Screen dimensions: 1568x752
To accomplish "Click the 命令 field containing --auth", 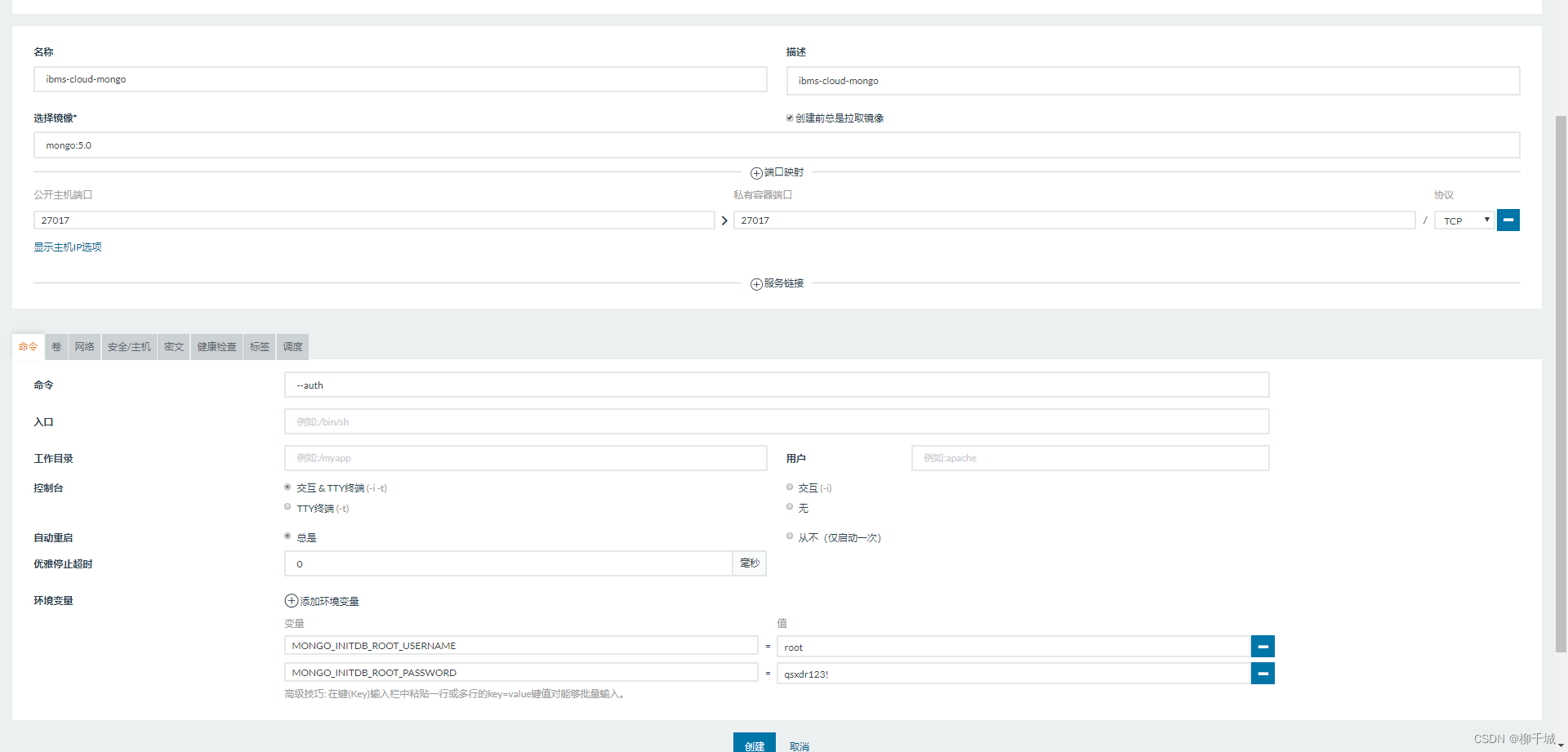I will tap(777, 385).
